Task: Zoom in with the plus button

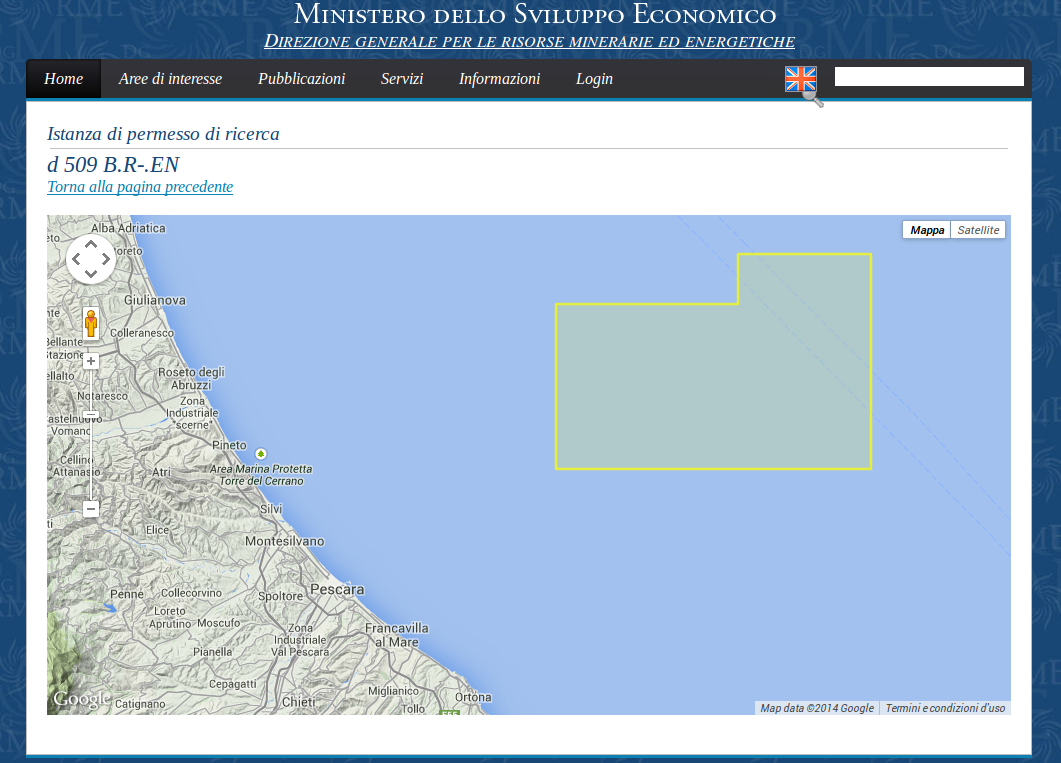Action: [x=91, y=361]
